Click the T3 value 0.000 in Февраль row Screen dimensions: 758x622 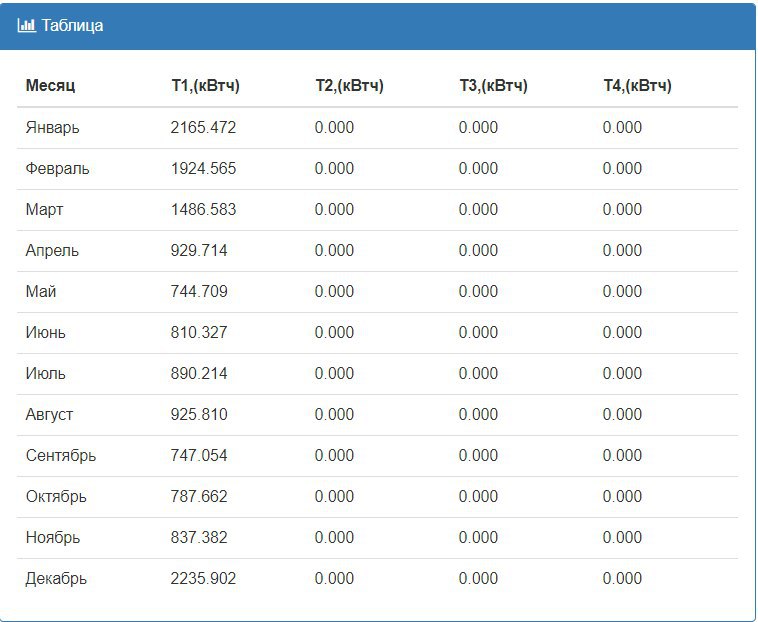[478, 169]
